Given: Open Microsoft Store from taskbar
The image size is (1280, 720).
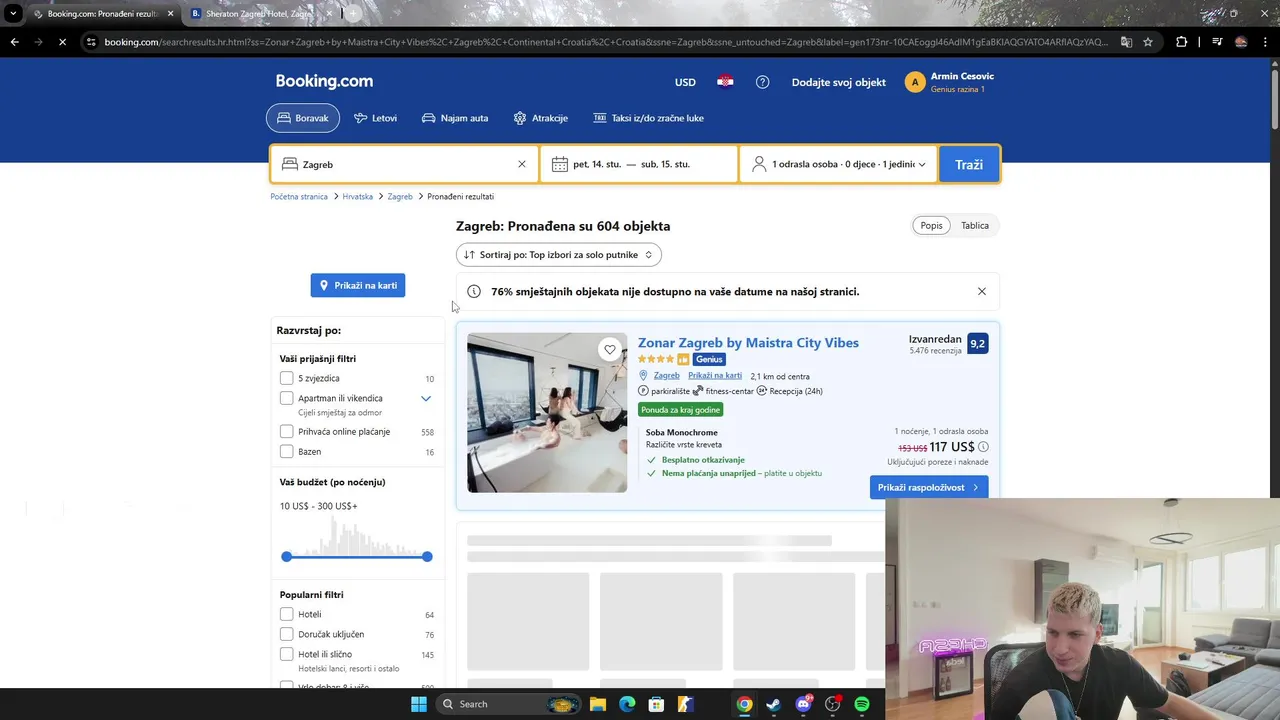Looking at the screenshot, I should (x=656, y=704).
